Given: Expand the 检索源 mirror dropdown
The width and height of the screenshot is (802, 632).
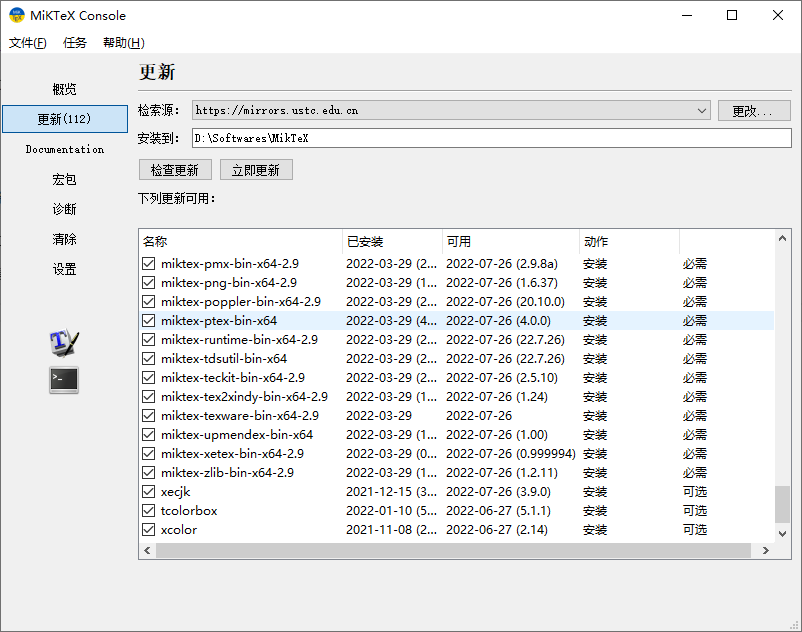Looking at the screenshot, I should pos(702,110).
